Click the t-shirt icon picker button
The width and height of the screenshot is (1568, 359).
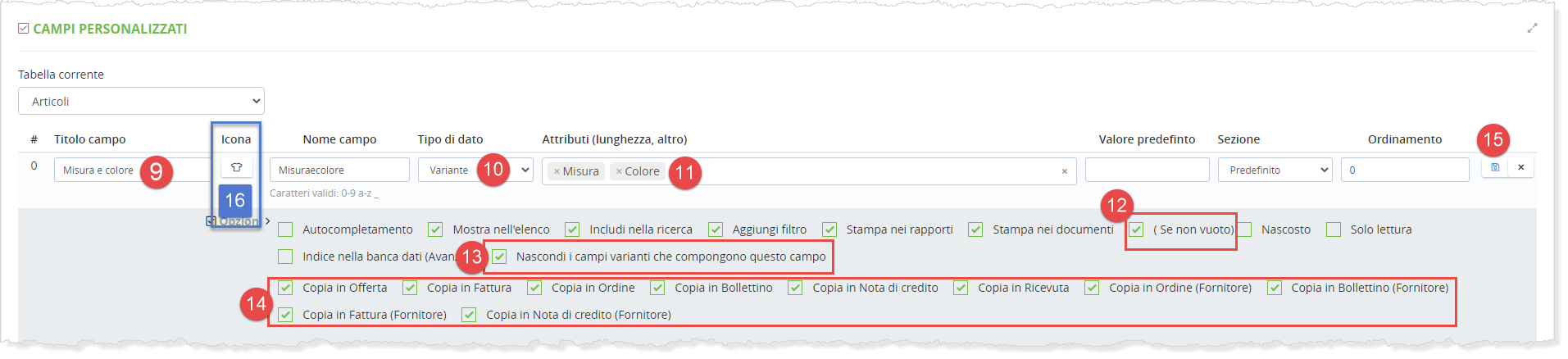236,168
